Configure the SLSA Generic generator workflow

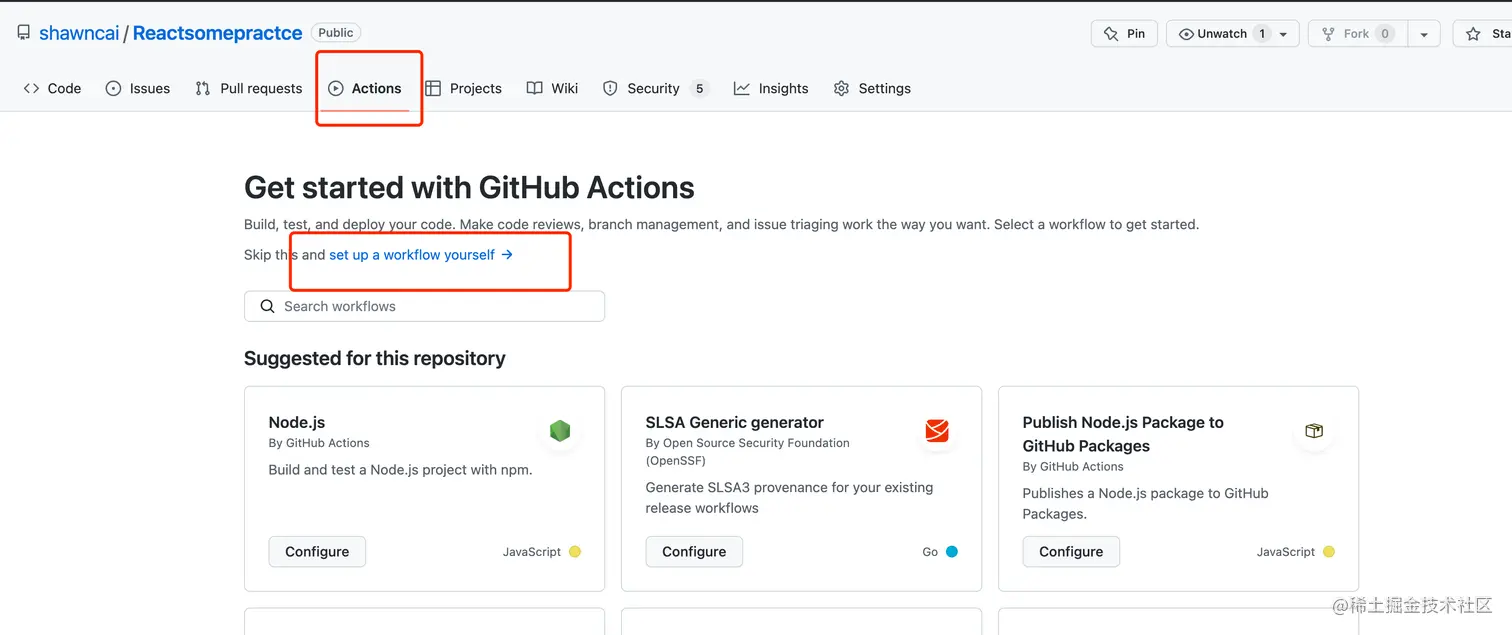click(694, 551)
